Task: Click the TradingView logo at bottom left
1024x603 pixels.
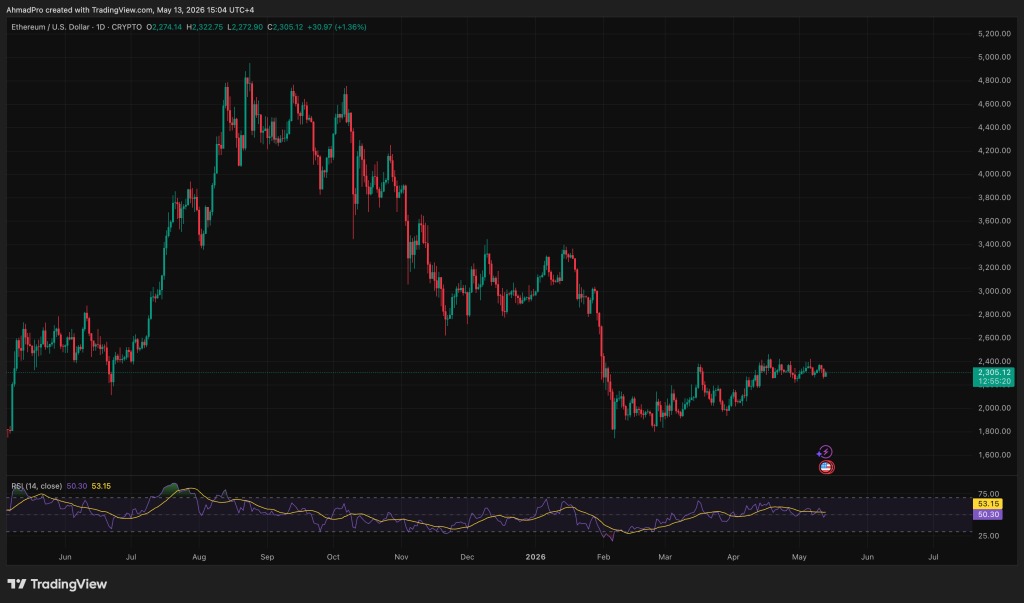Action: pos(57,584)
